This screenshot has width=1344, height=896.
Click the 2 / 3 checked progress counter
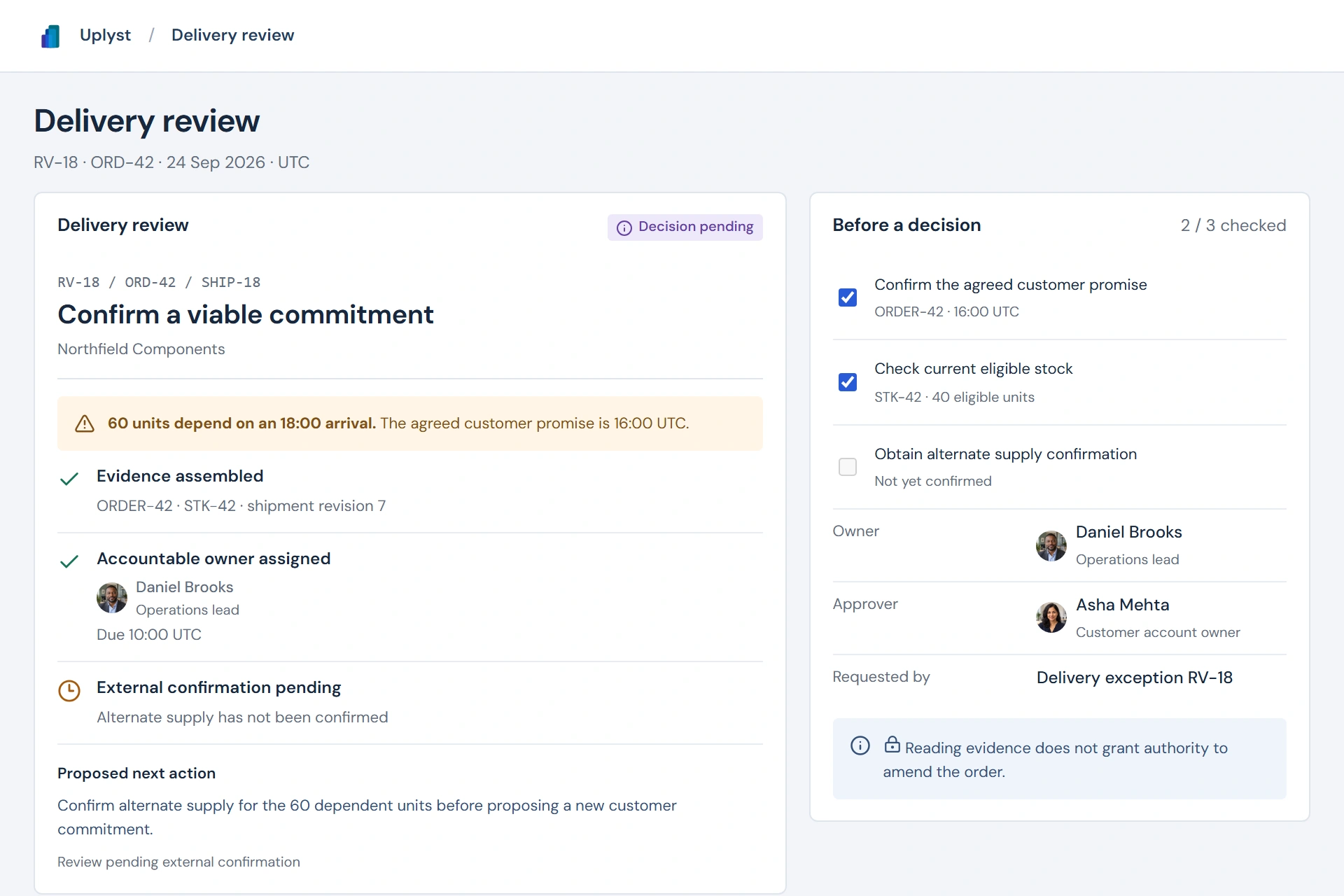(1233, 225)
